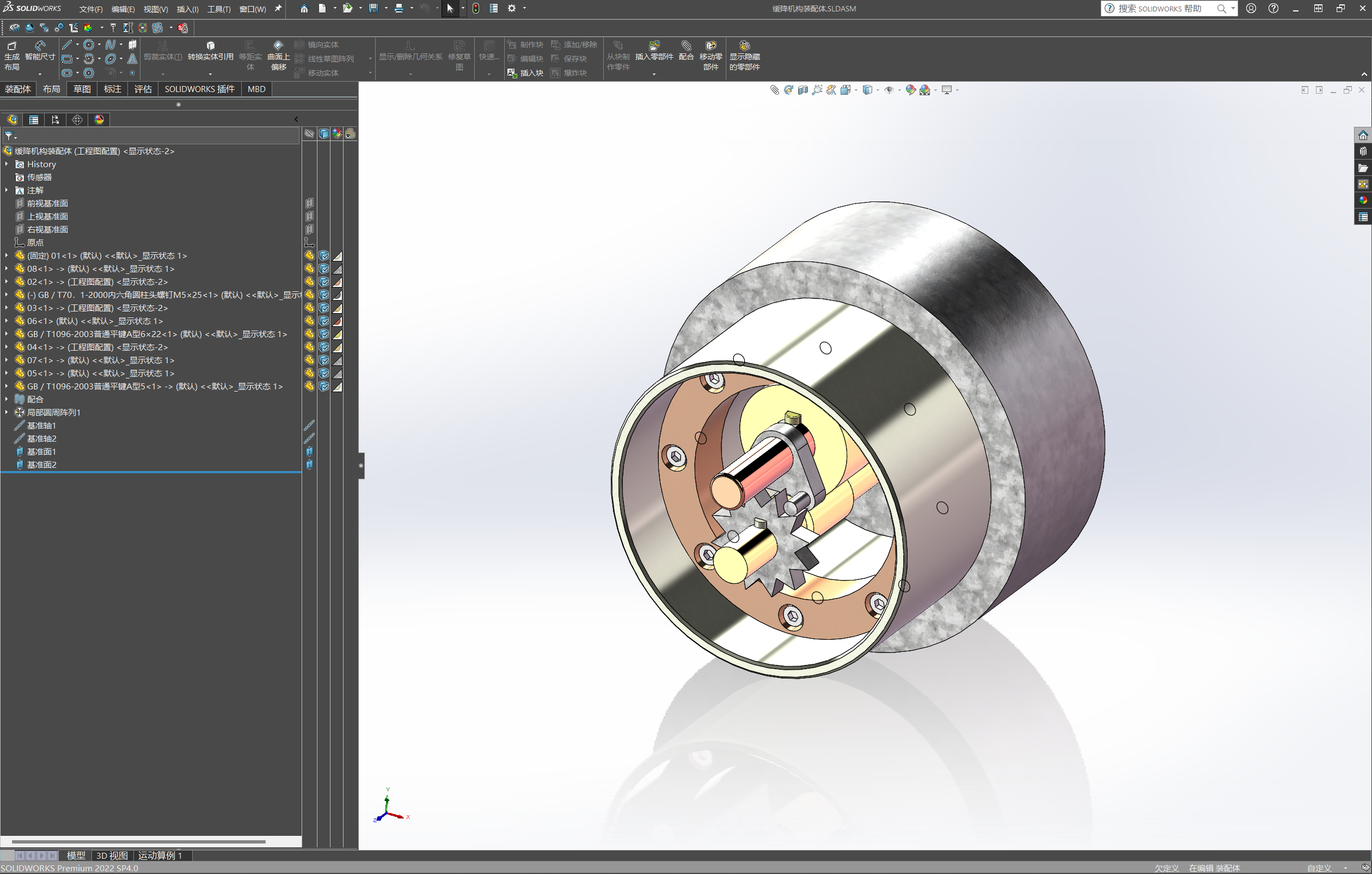The image size is (1372, 874).
Task: Open the 插入(I) menu
Action: [187, 9]
